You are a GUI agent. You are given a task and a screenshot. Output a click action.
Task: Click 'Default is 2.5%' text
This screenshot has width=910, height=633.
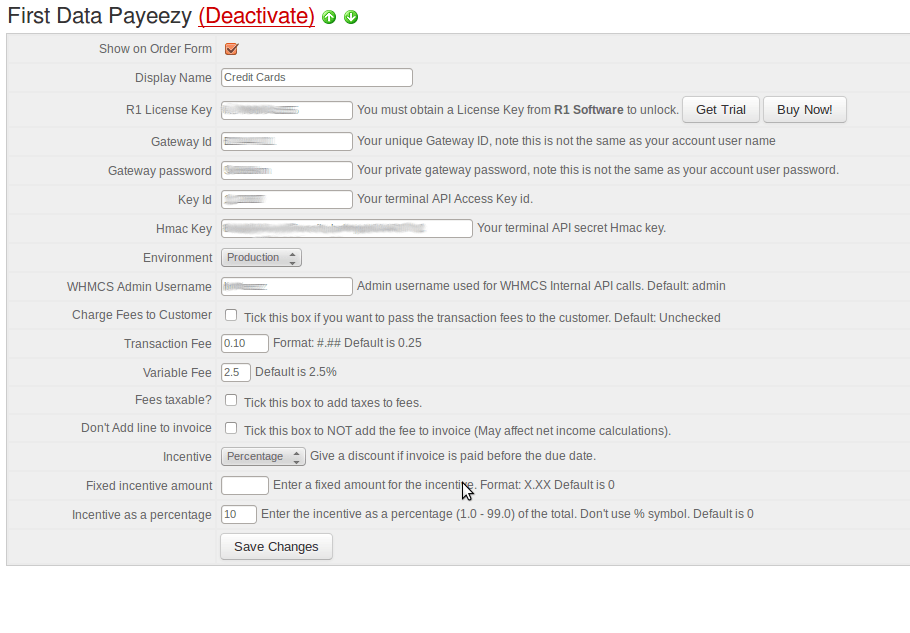tap(296, 372)
